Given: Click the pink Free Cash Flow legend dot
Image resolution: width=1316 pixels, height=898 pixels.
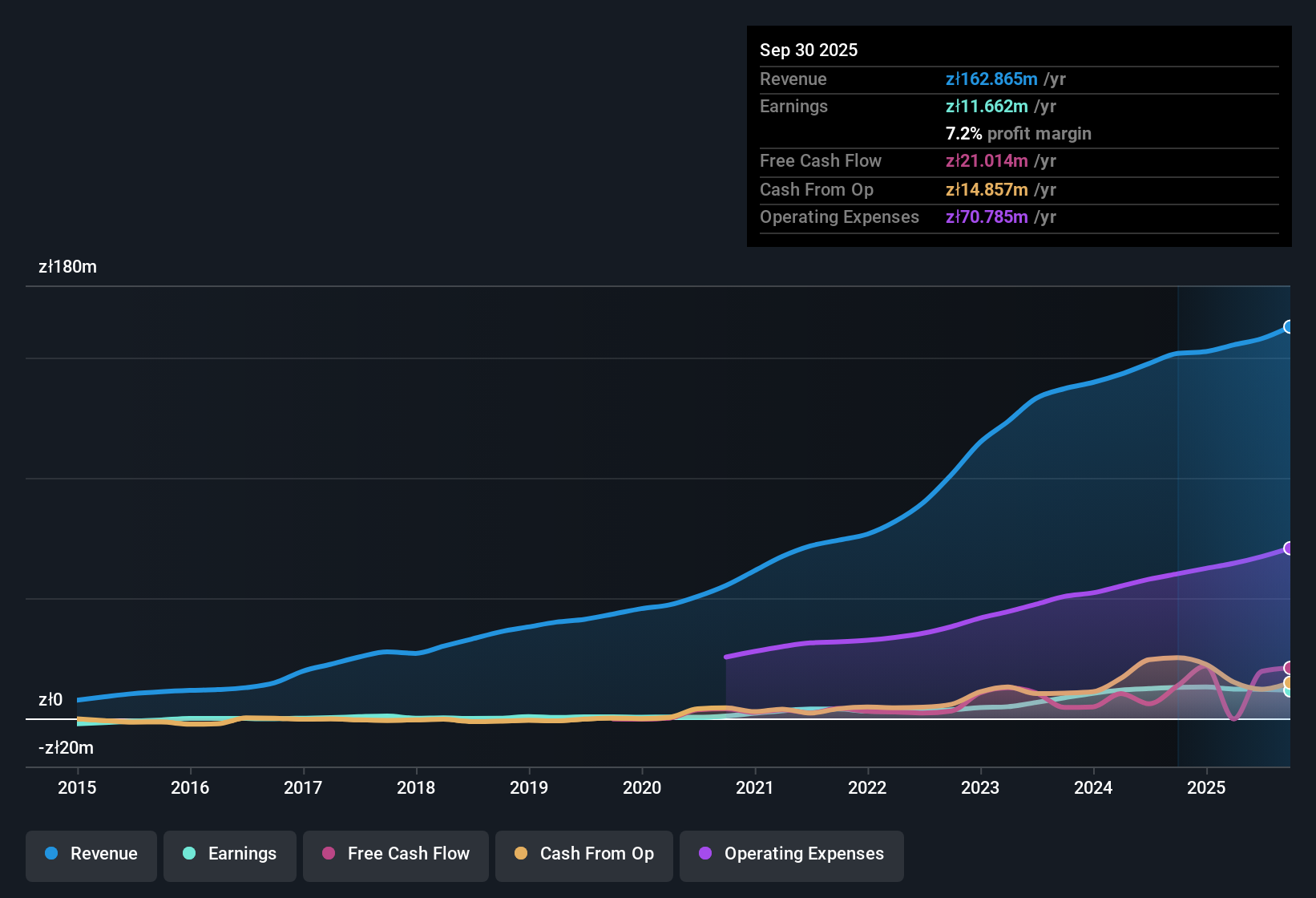Looking at the screenshot, I should pyautogui.click(x=328, y=854).
